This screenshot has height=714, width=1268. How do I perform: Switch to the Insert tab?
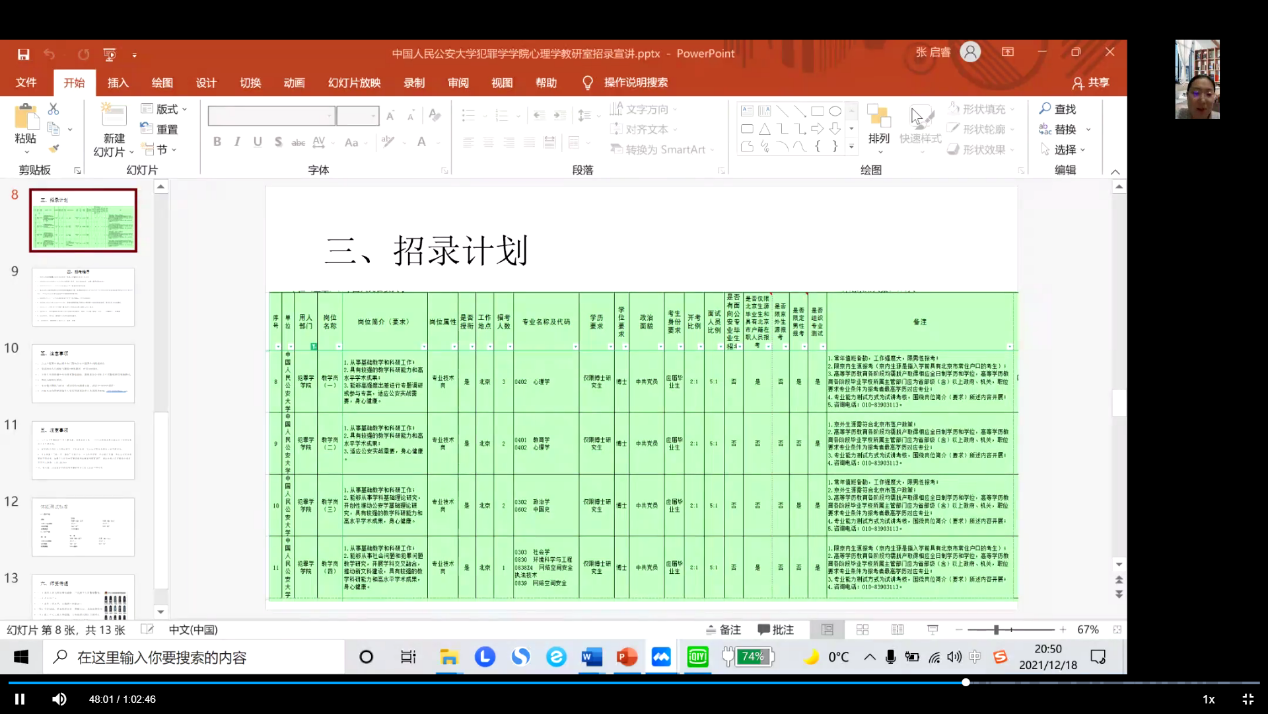coord(118,83)
